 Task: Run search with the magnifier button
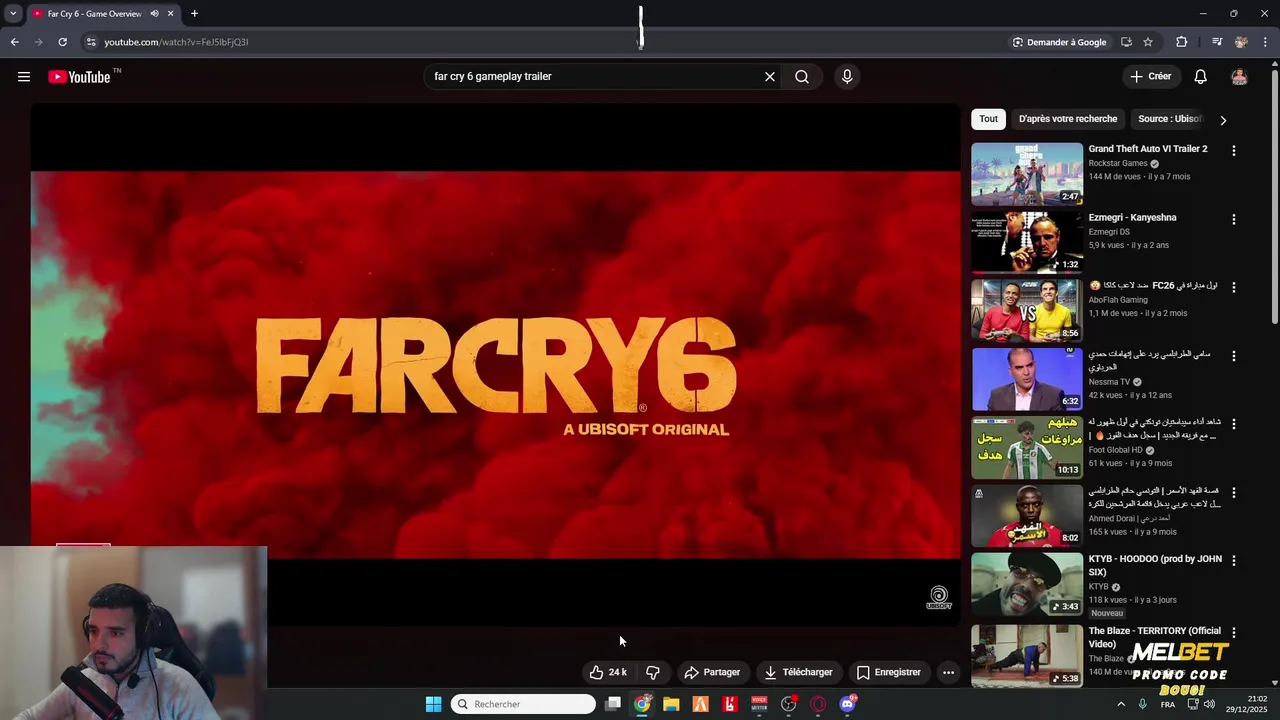coord(802,77)
